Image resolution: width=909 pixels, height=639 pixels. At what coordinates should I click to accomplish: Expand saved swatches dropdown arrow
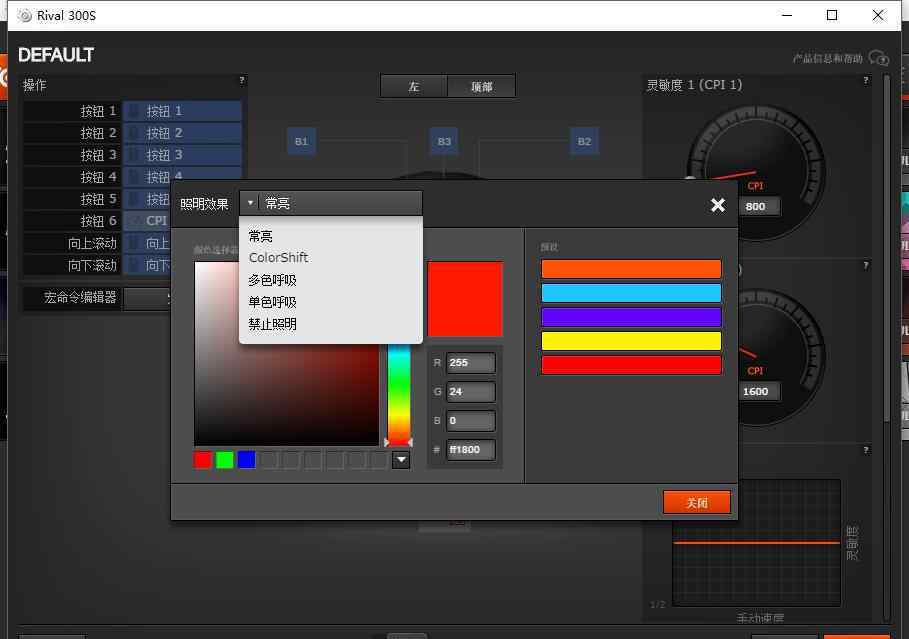(x=401, y=460)
